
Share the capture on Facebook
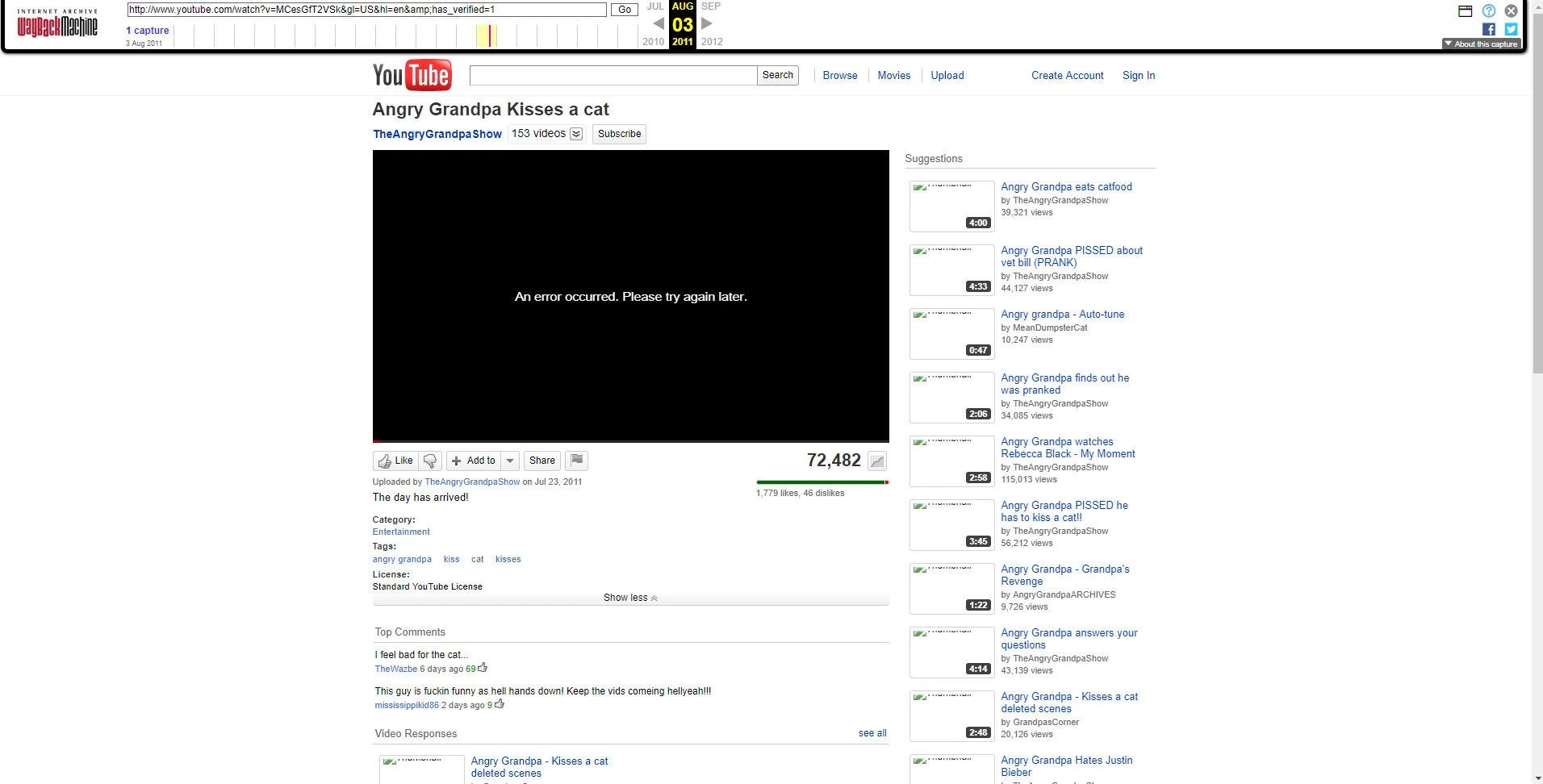(1489, 29)
